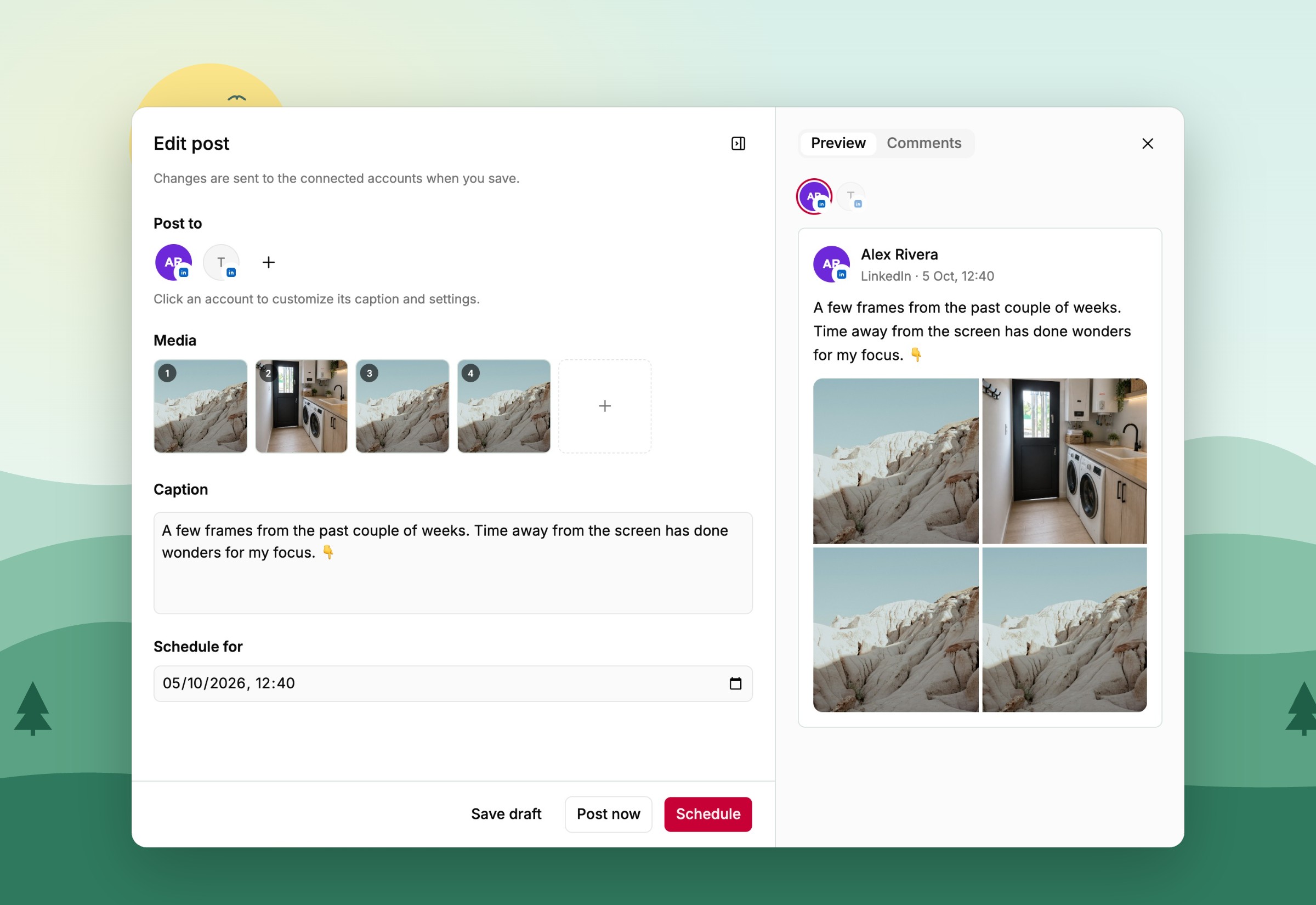Preview as AR account avatar in preview panel
Screen dimensions: 1316x905
(814, 196)
